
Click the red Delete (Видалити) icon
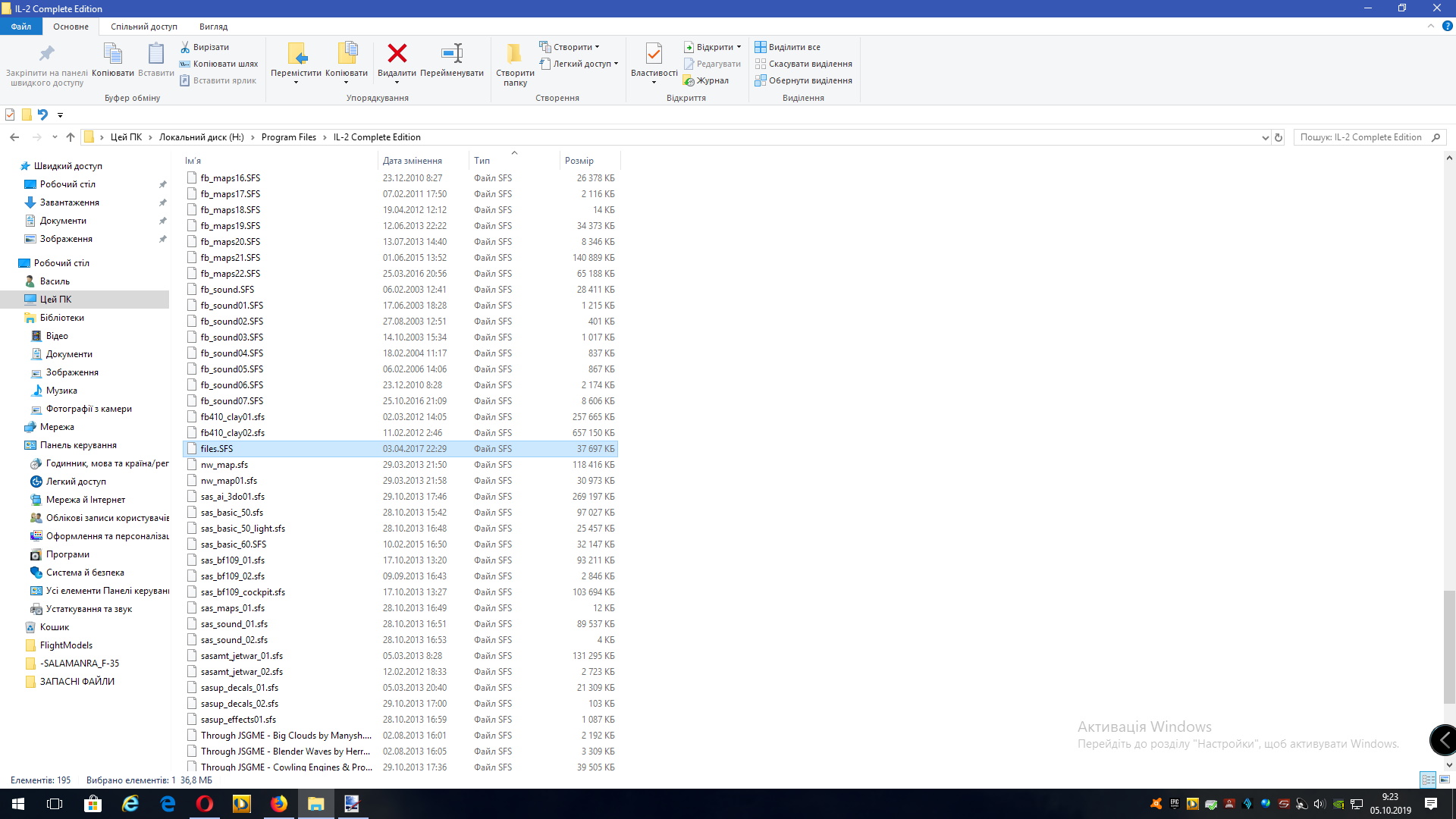397,54
